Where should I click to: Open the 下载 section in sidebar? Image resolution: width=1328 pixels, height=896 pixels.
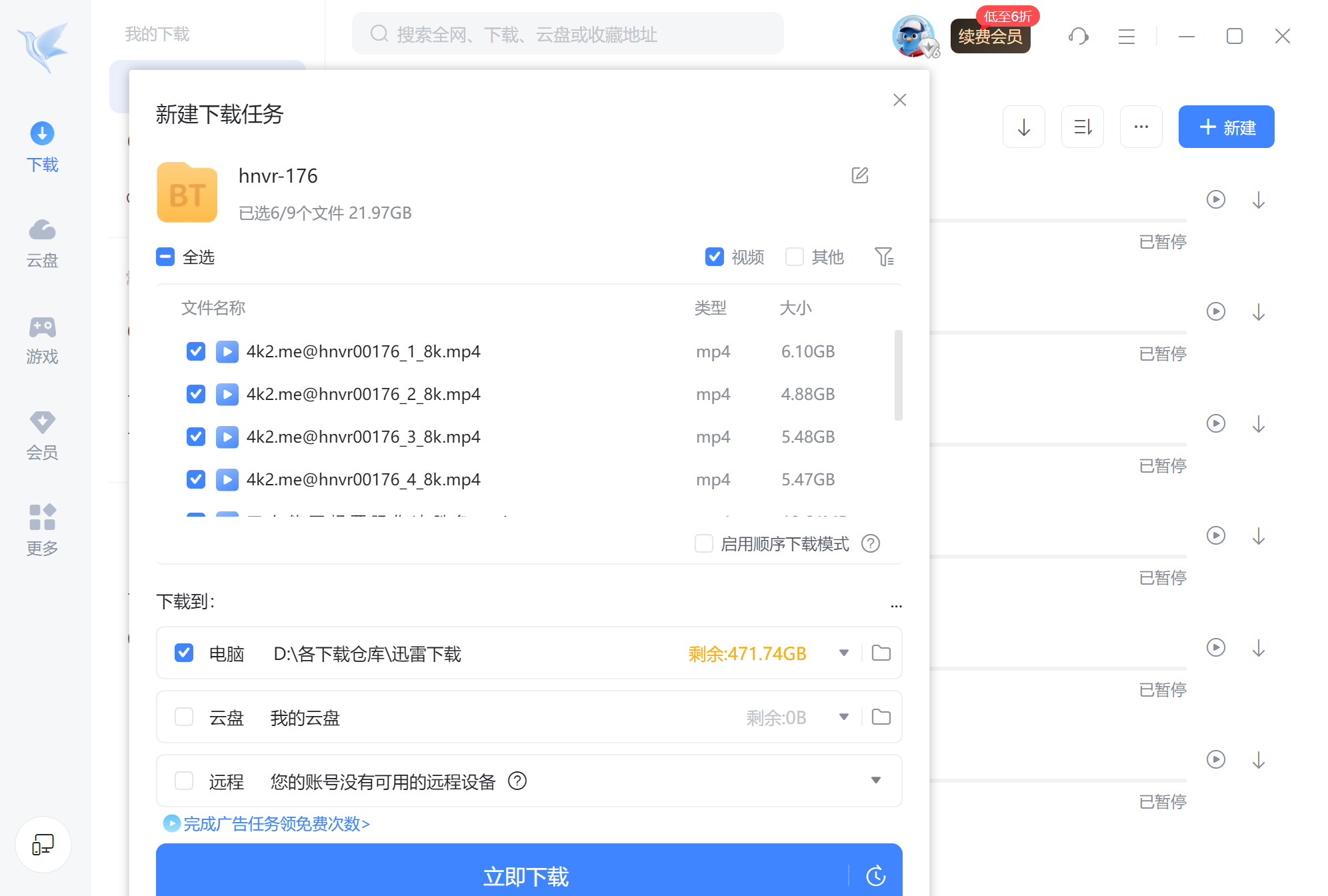[42, 147]
